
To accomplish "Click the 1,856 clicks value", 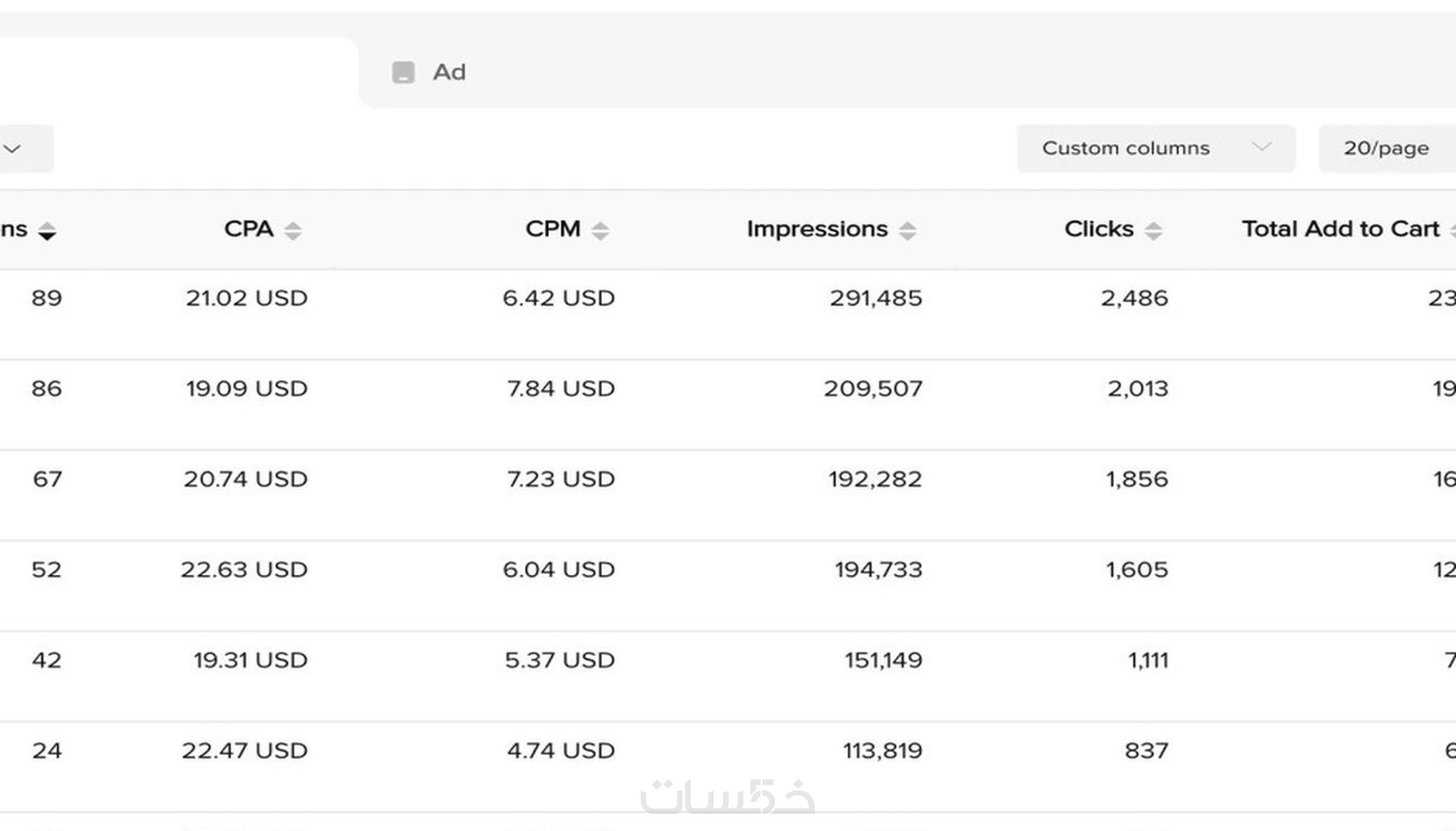I will click(x=1137, y=479).
